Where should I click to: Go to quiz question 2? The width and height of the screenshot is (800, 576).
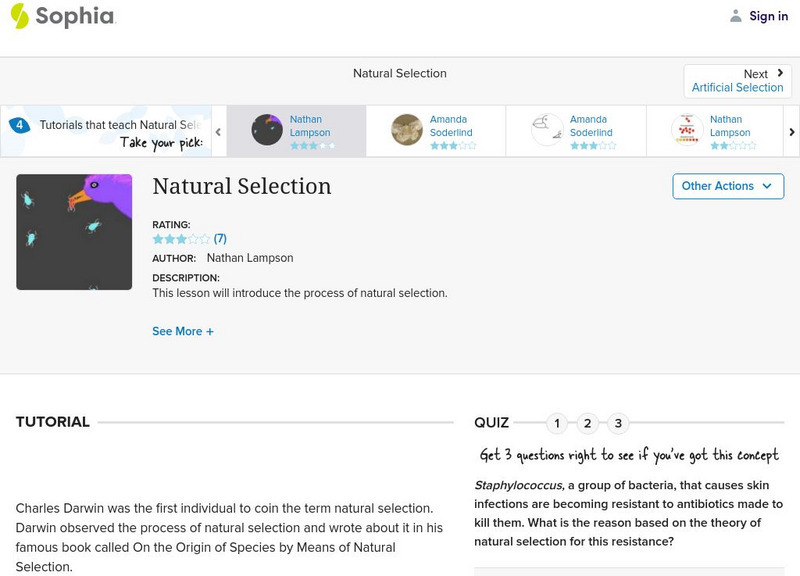pos(588,423)
